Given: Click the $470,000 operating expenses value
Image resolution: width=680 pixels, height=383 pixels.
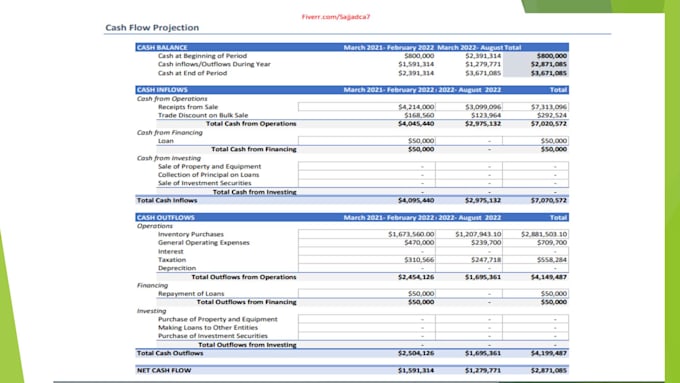Looking at the screenshot, I should click(x=419, y=243).
